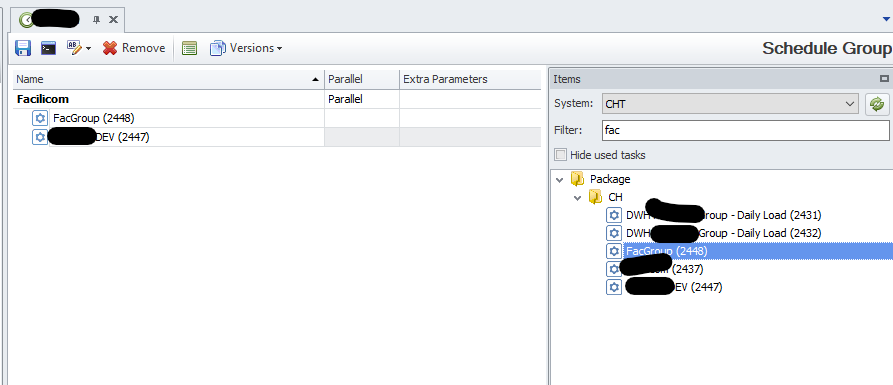This screenshot has width=893, height=385.
Task: Click gear icon of Daily Load (2432)
Action: pyautogui.click(x=614, y=233)
